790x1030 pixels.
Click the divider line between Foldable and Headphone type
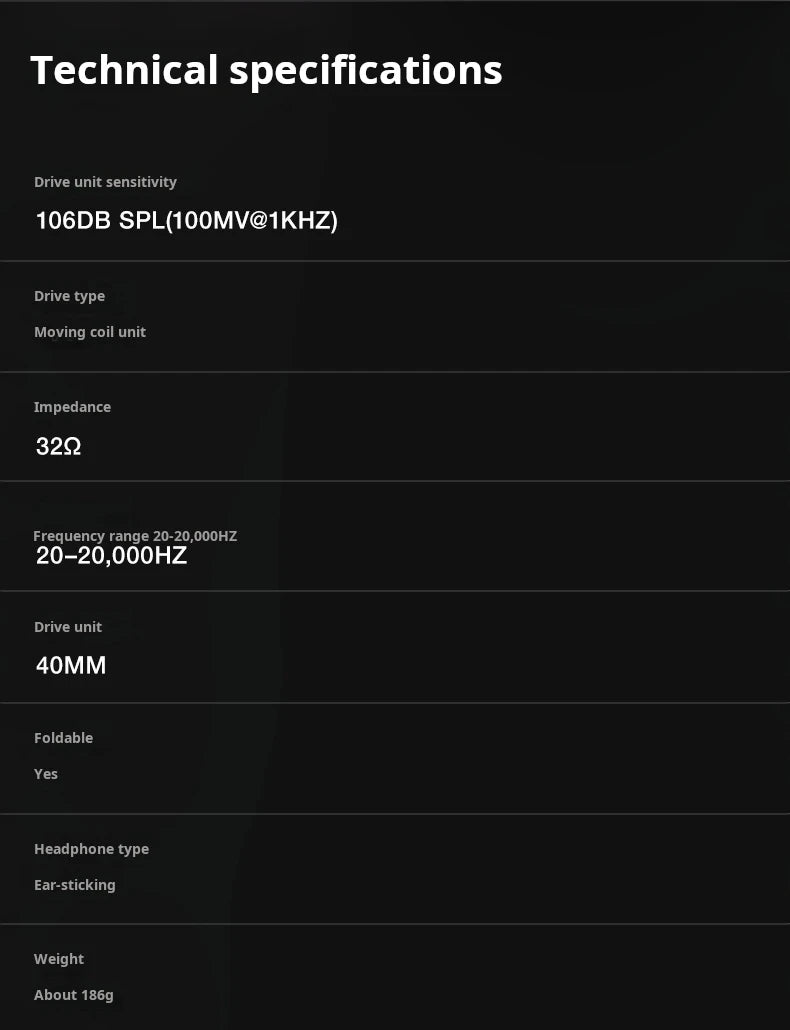click(x=395, y=814)
